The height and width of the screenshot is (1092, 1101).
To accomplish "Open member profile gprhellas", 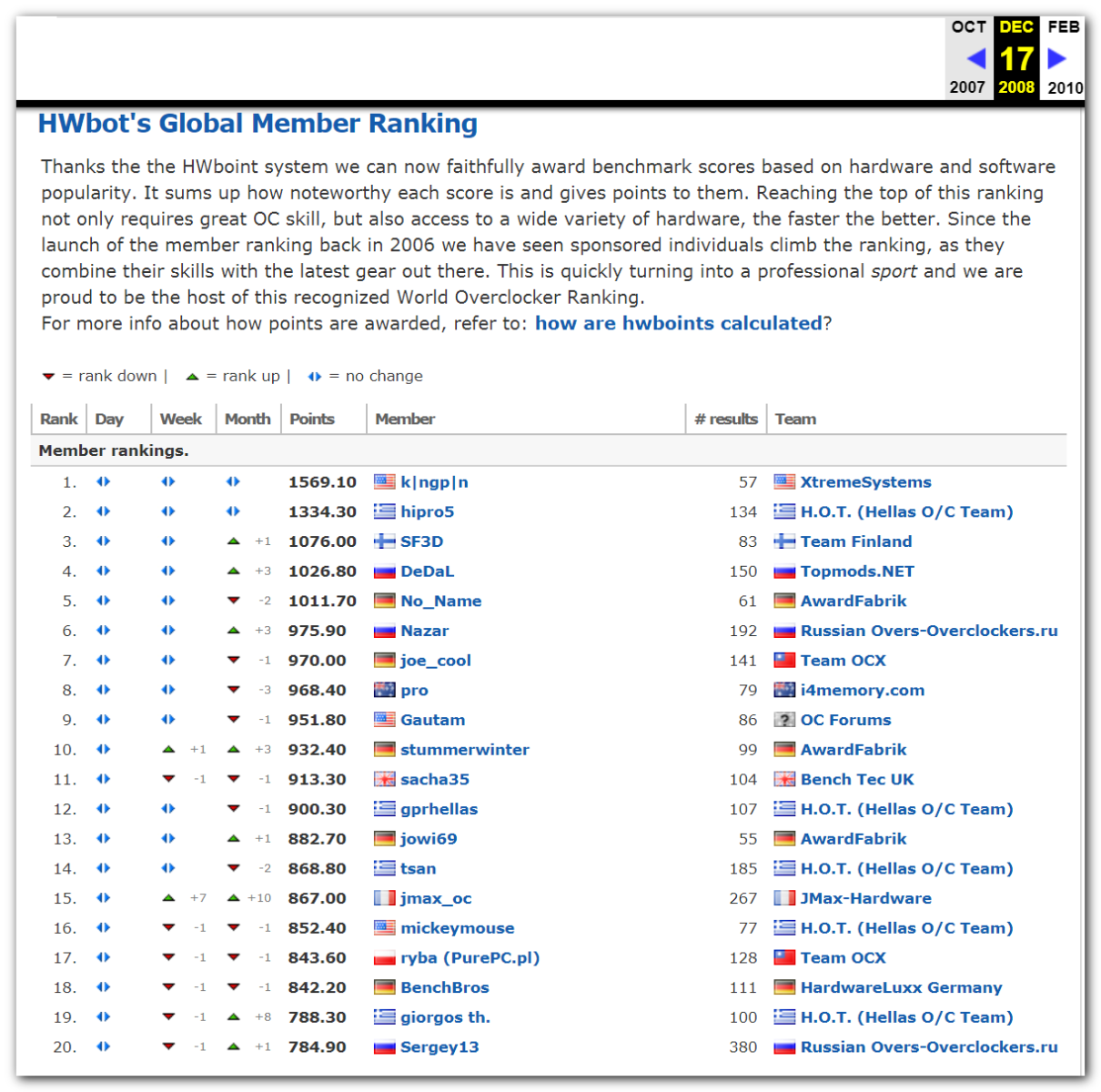I will click(439, 810).
